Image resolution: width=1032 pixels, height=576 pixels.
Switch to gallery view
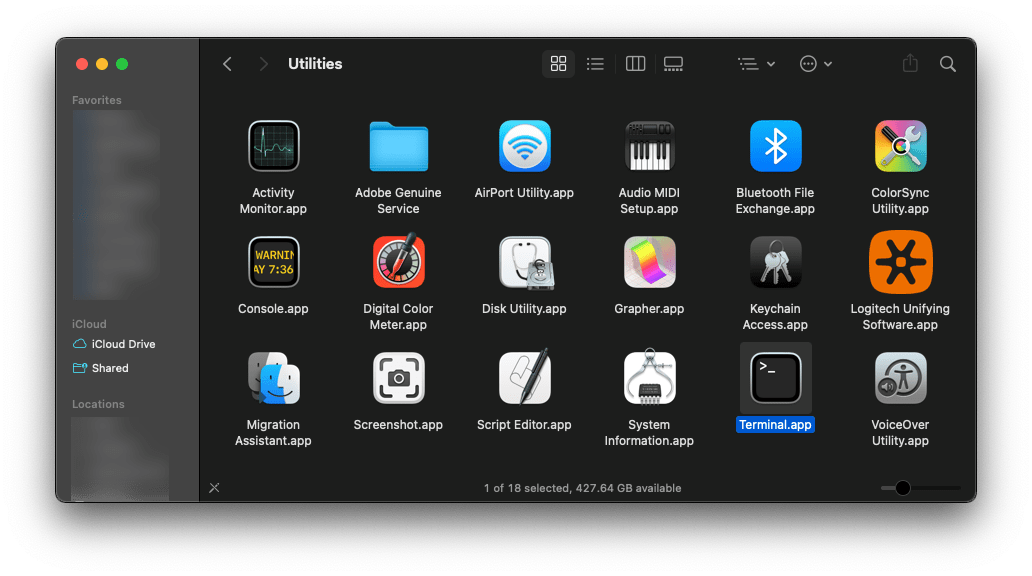coord(673,64)
